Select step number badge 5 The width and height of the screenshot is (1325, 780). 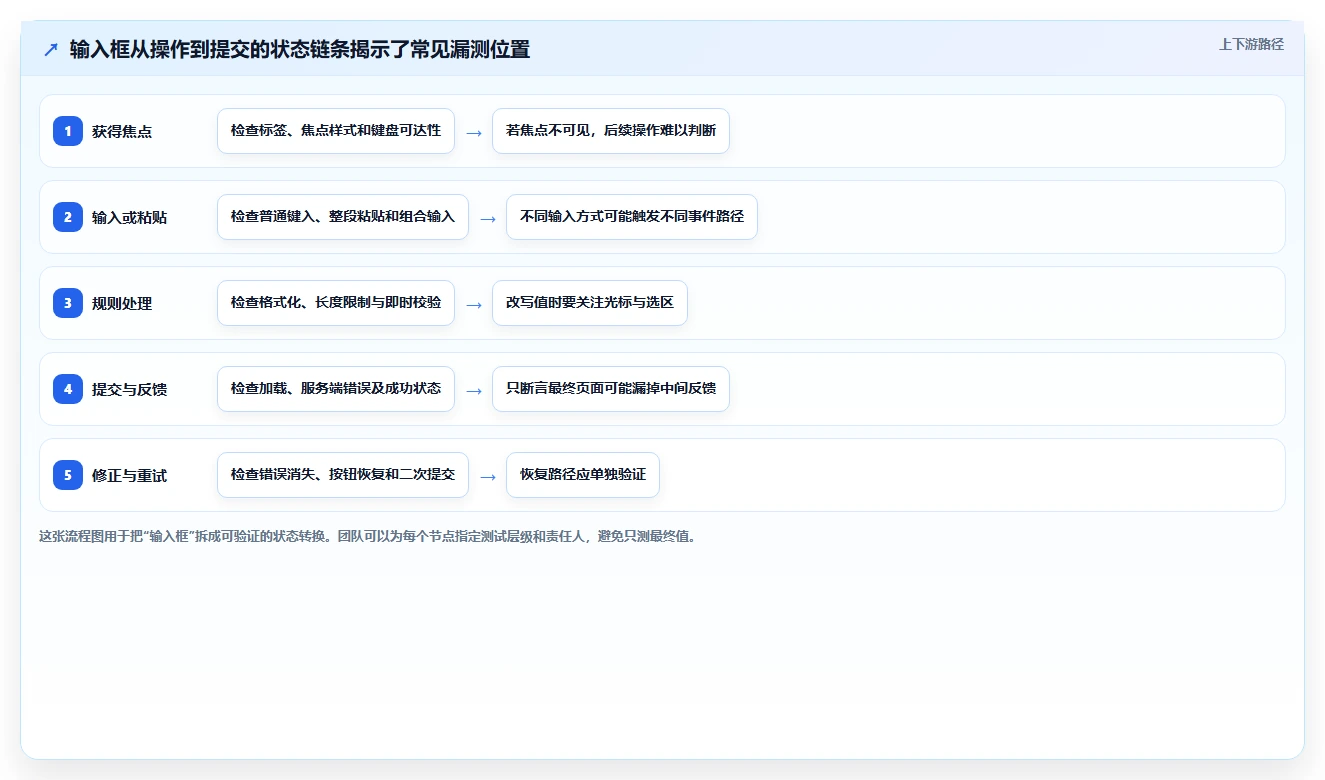pos(68,474)
